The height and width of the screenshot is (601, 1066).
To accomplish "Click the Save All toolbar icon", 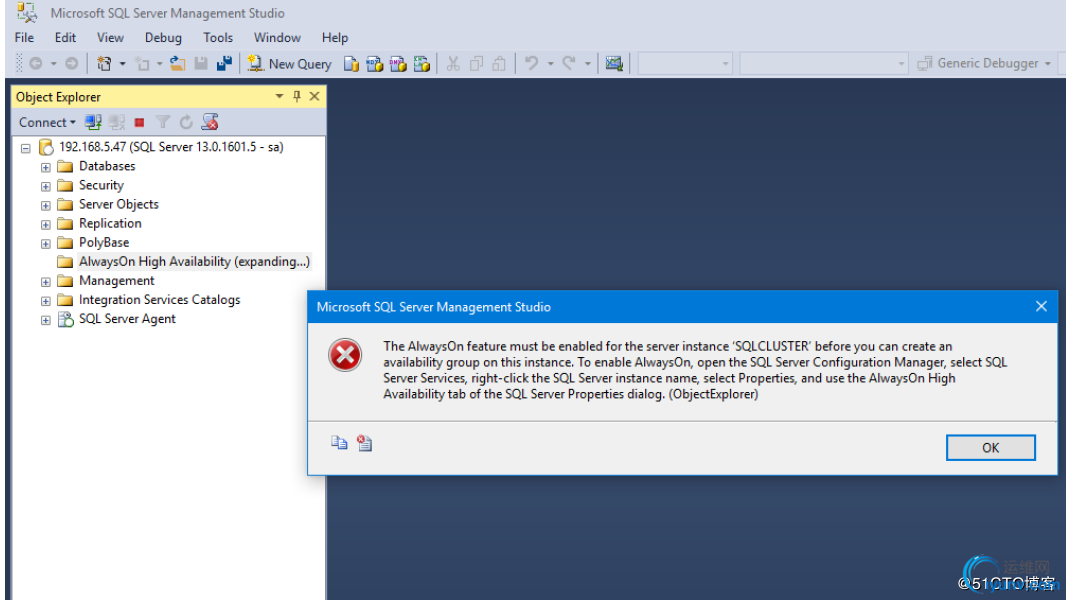I will click(x=224, y=64).
